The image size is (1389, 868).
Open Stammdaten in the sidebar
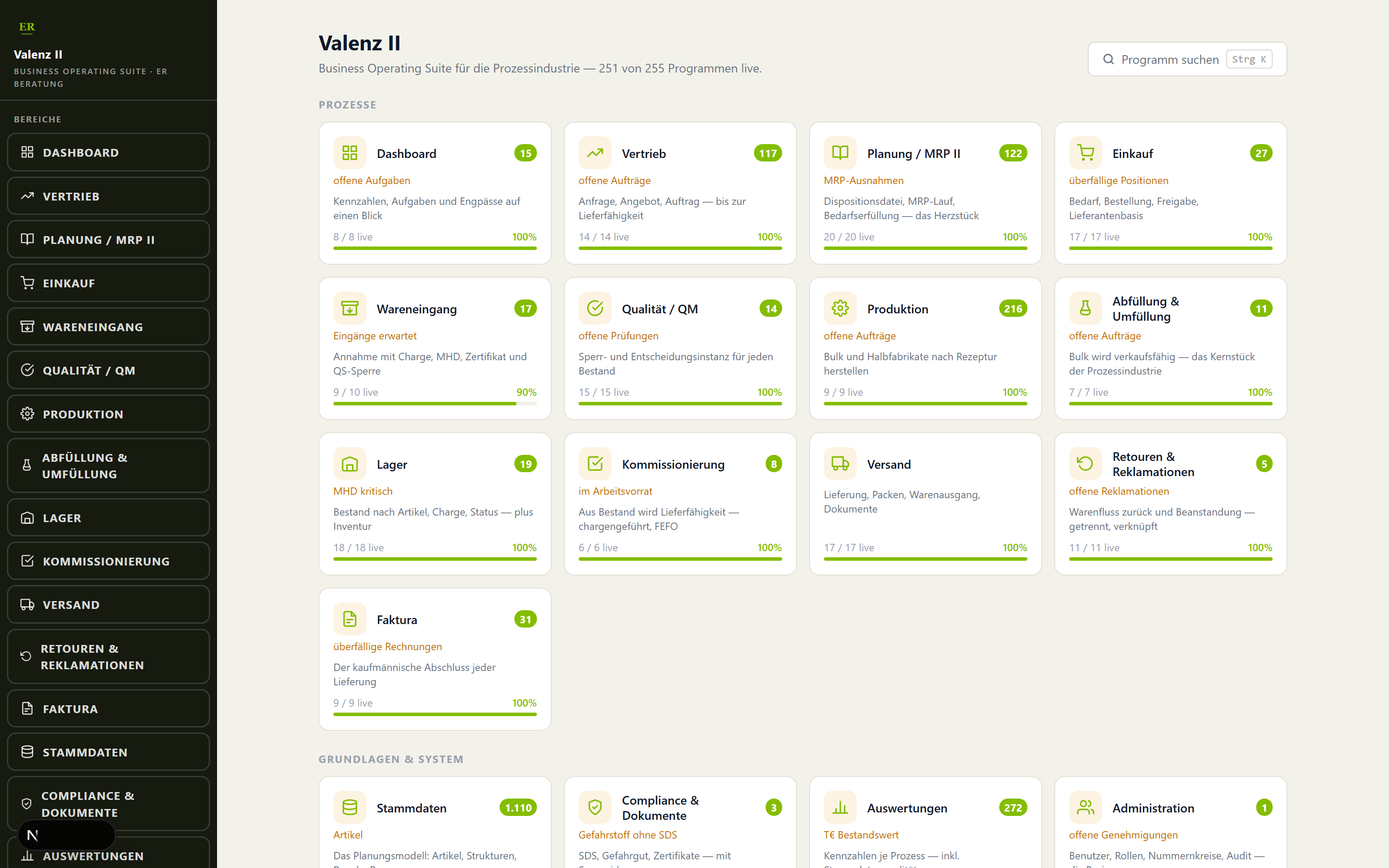[x=109, y=752]
